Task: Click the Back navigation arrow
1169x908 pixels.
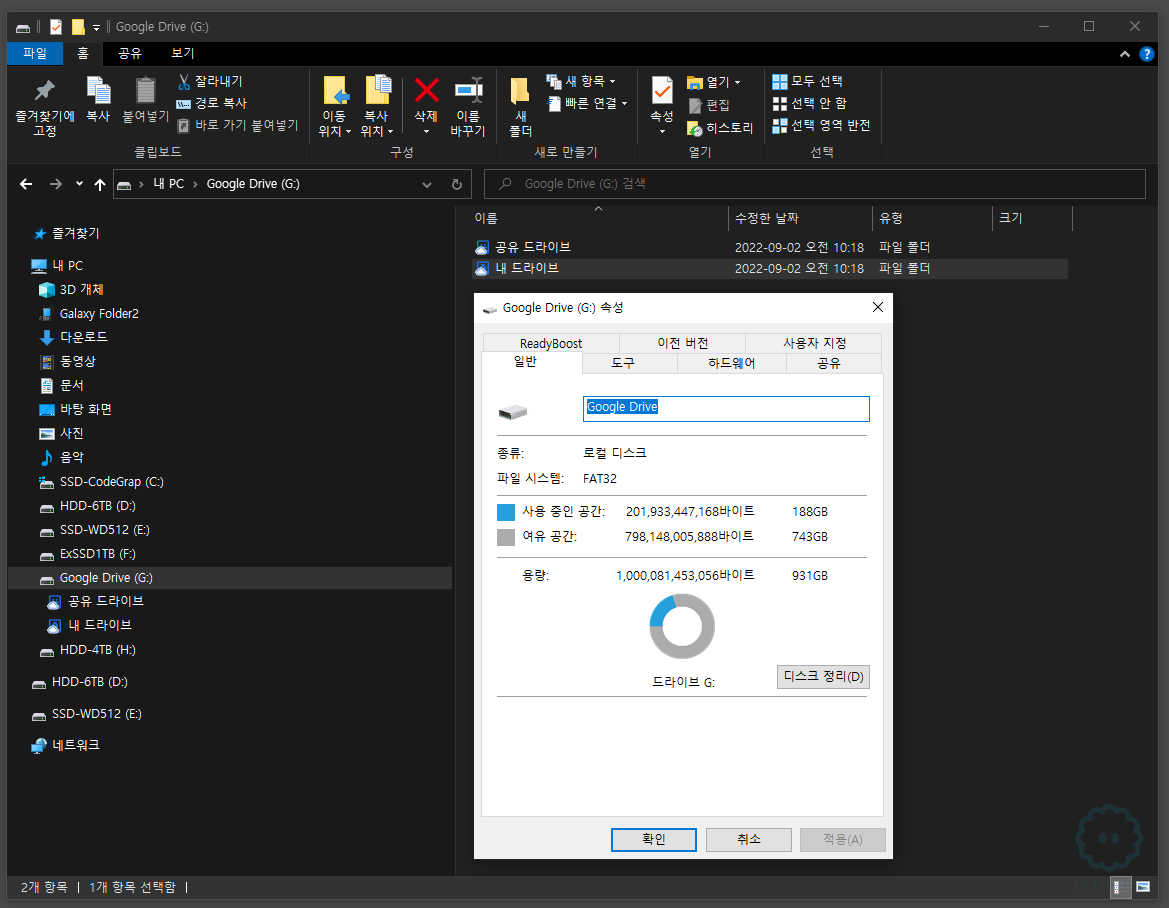Action: click(26, 184)
